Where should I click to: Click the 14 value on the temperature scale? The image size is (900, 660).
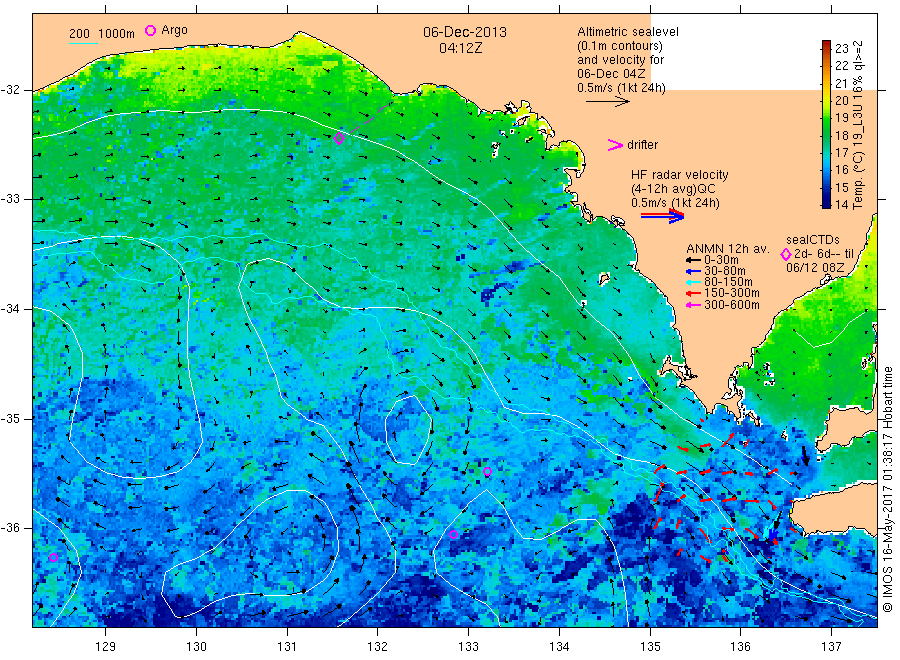(841, 204)
